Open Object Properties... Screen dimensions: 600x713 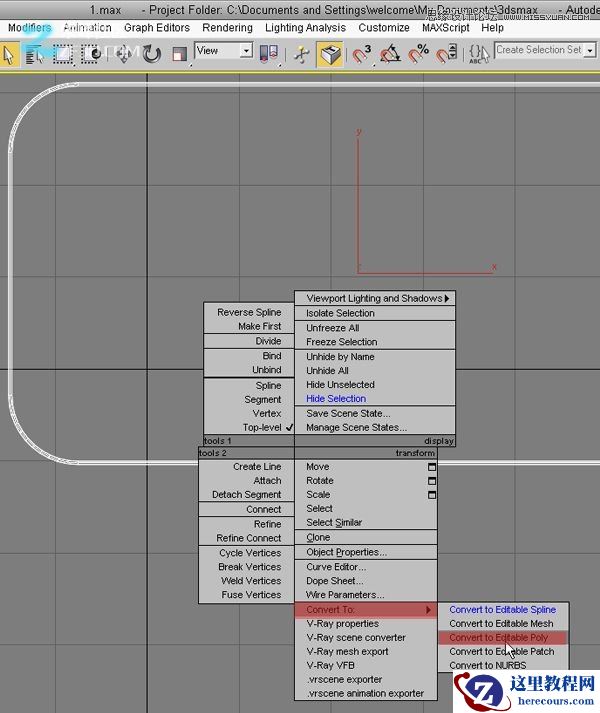click(366, 552)
